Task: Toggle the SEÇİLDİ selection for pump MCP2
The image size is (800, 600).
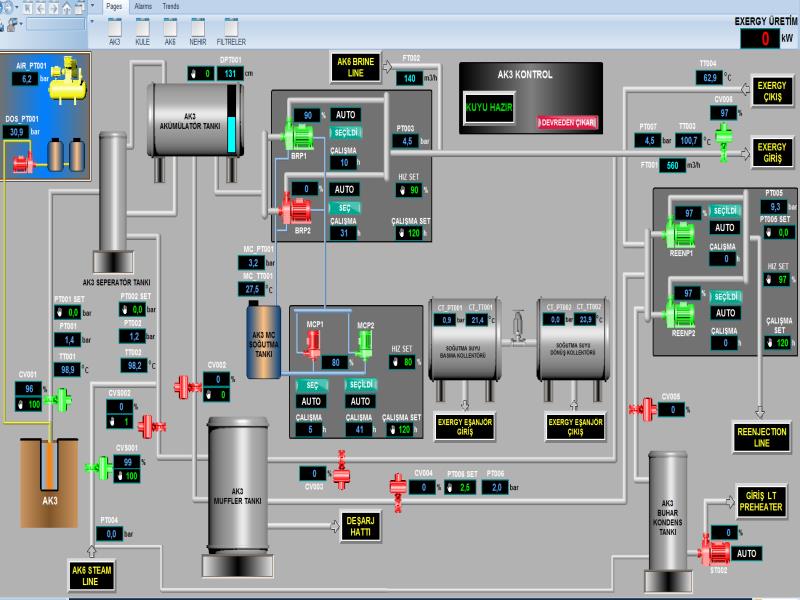Action: [x=361, y=385]
